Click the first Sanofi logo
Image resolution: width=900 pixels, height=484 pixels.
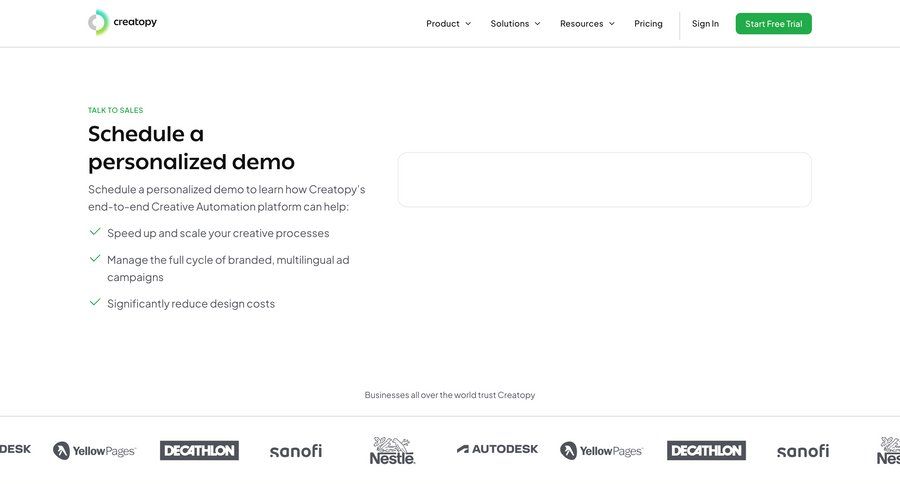point(296,451)
